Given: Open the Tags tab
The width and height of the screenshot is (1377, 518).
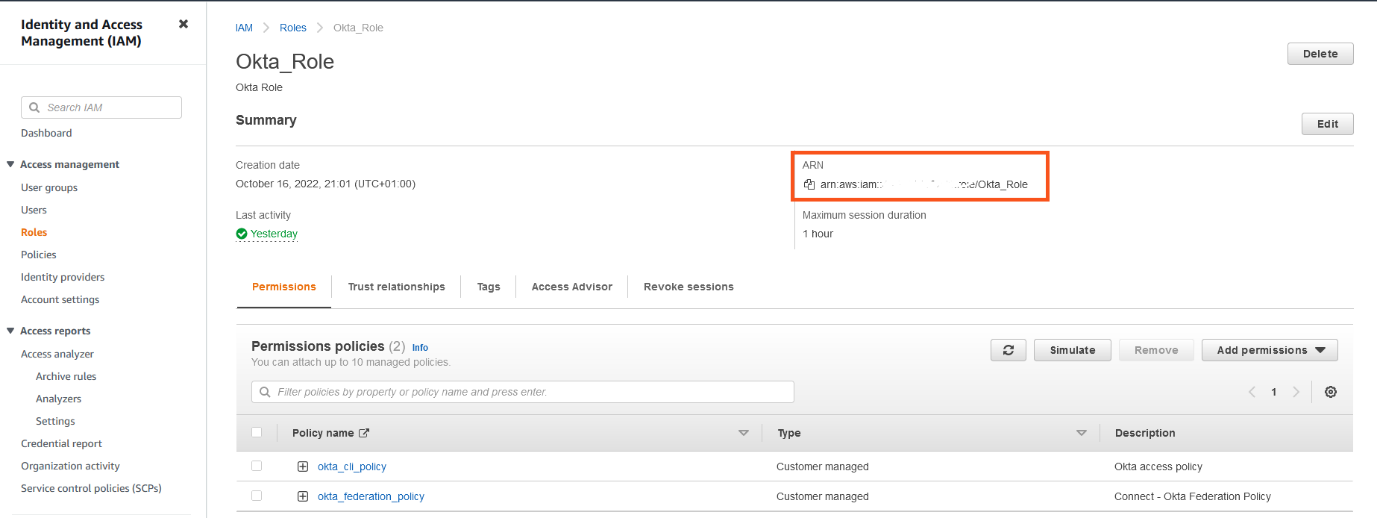Looking at the screenshot, I should pos(488,287).
